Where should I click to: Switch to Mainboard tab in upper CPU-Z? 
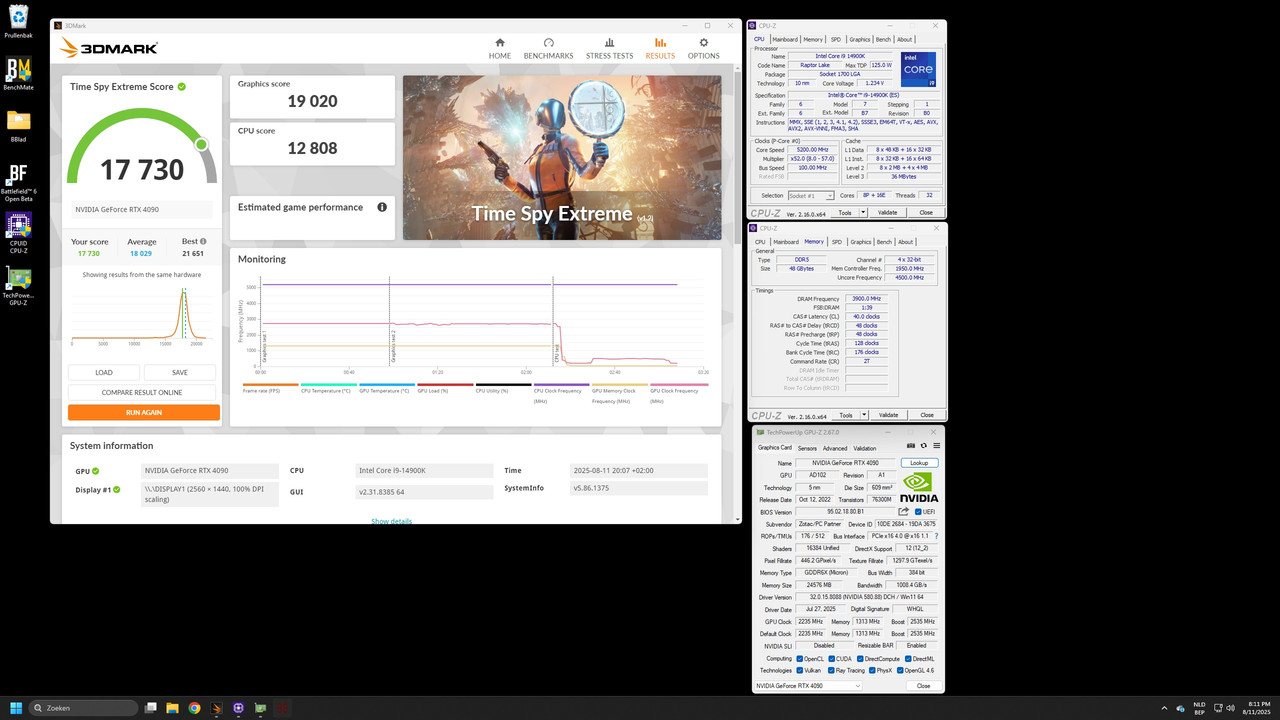(x=785, y=39)
